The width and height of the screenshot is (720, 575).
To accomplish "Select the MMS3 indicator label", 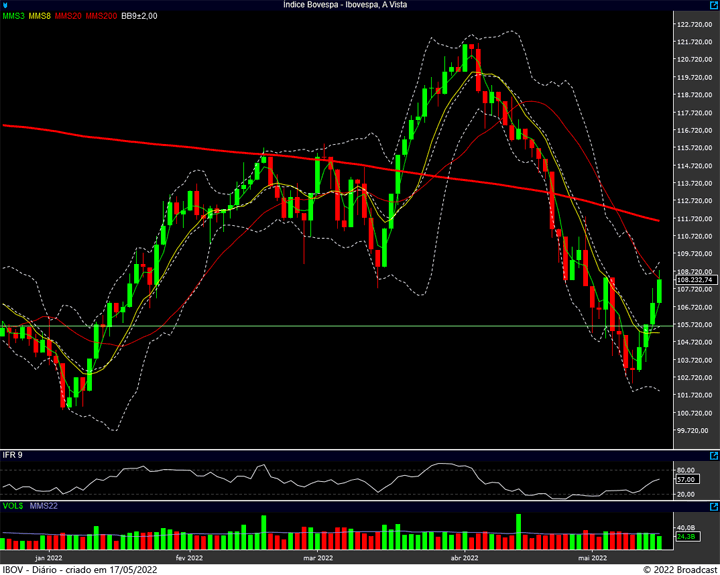I will (x=13, y=16).
